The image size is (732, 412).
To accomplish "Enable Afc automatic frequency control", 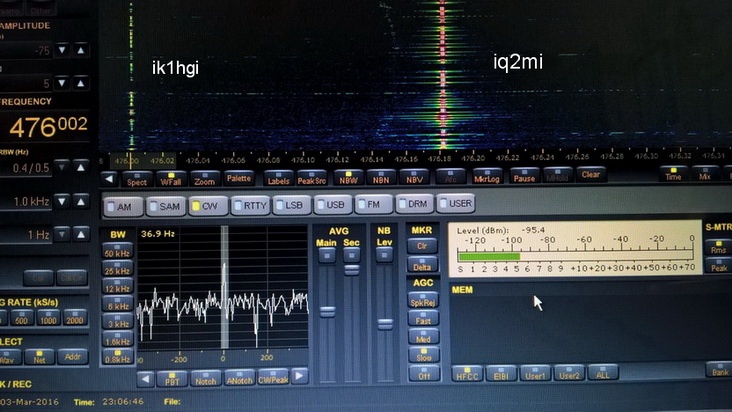I will click(450, 176).
